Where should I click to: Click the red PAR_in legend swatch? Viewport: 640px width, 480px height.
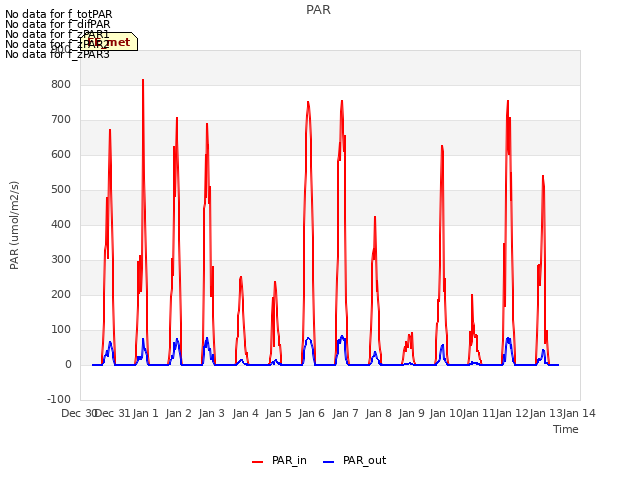point(258,462)
